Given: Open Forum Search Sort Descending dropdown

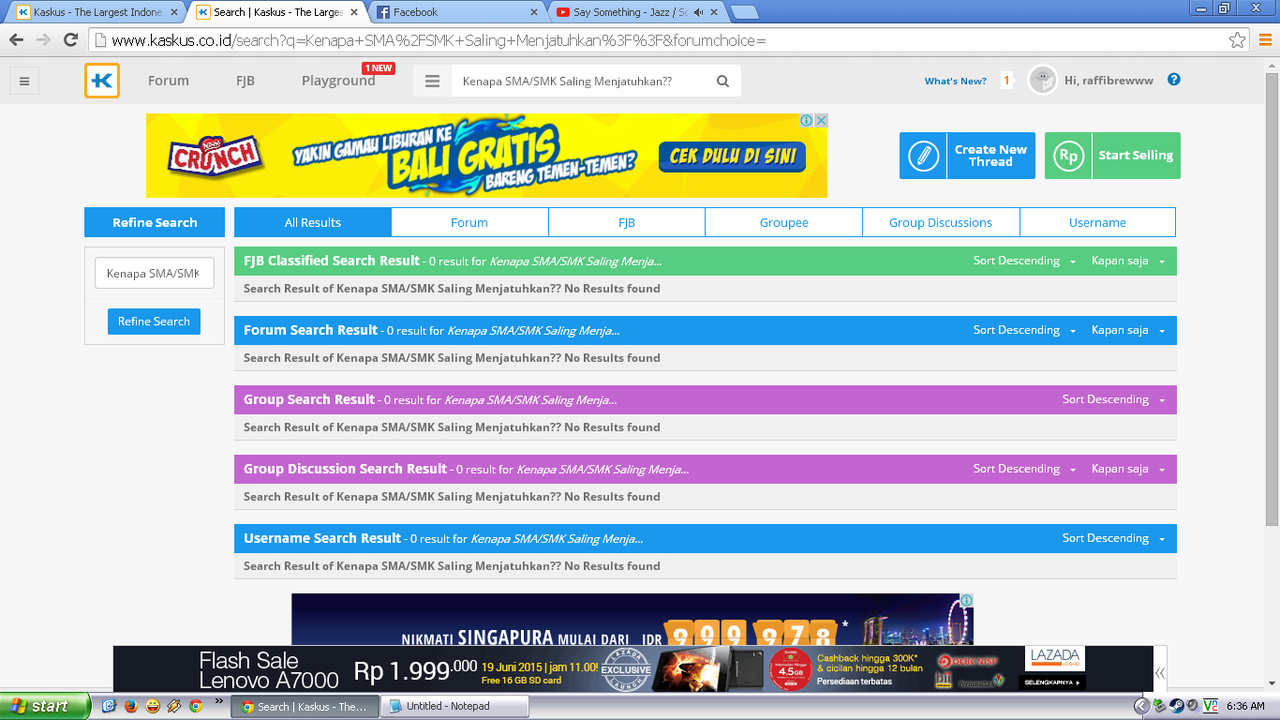Looking at the screenshot, I should (1024, 330).
